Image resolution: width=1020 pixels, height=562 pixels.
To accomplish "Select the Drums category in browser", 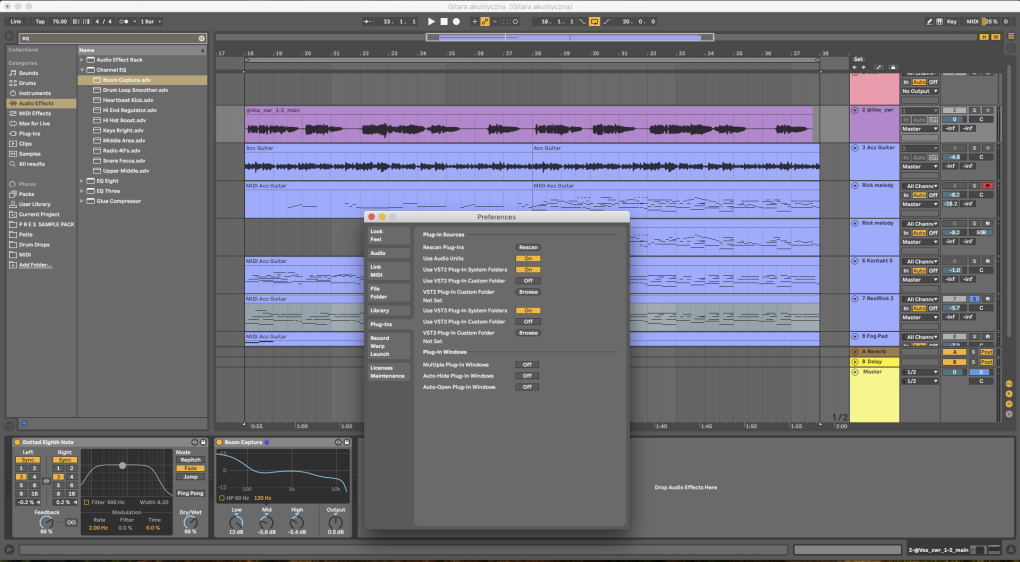I will (28, 83).
